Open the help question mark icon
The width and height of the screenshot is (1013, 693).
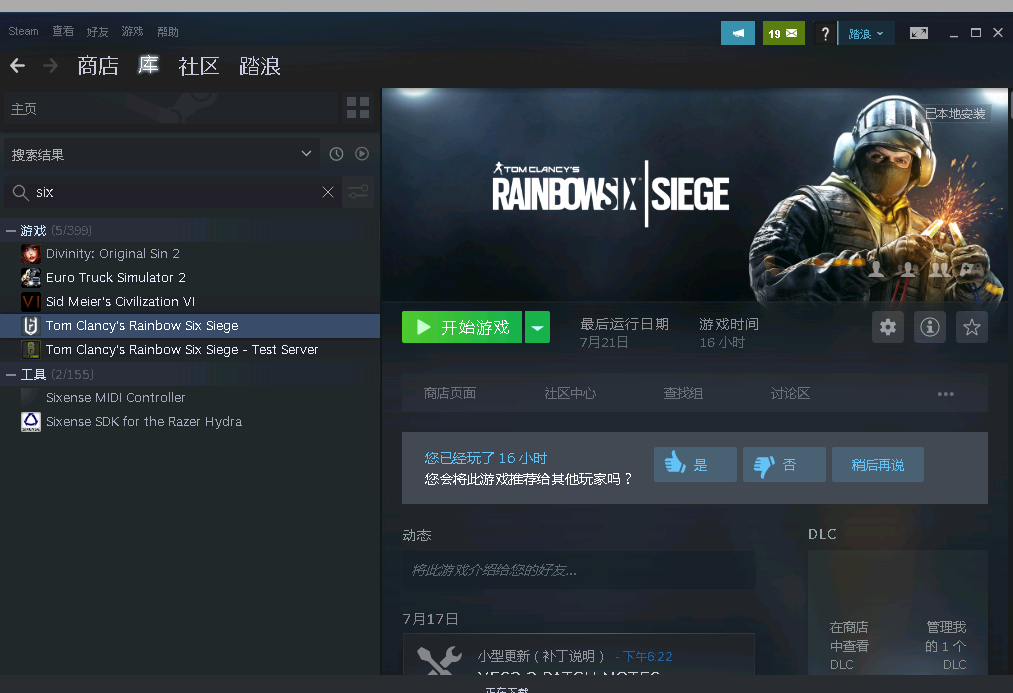824,33
